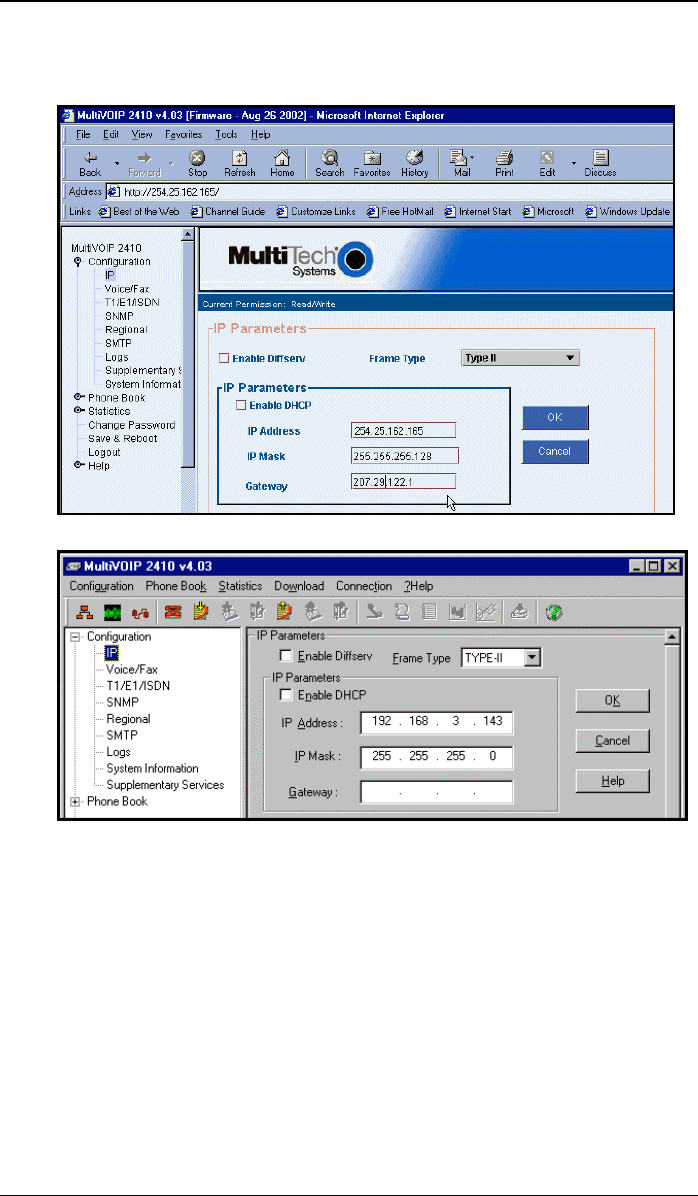Collapse Configuration minus box in software tree
698x1196 pixels.
(x=75, y=637)
